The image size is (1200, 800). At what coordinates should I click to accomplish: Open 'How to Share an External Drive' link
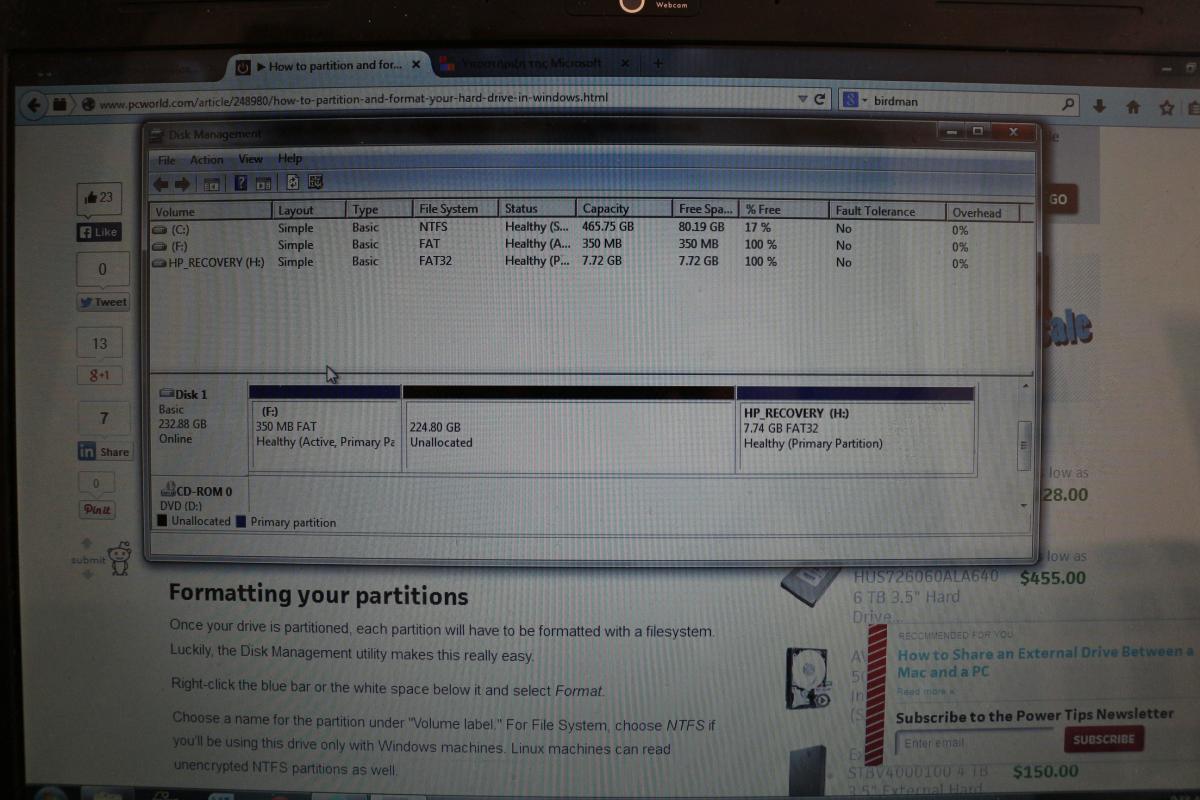pos(1046,662)
